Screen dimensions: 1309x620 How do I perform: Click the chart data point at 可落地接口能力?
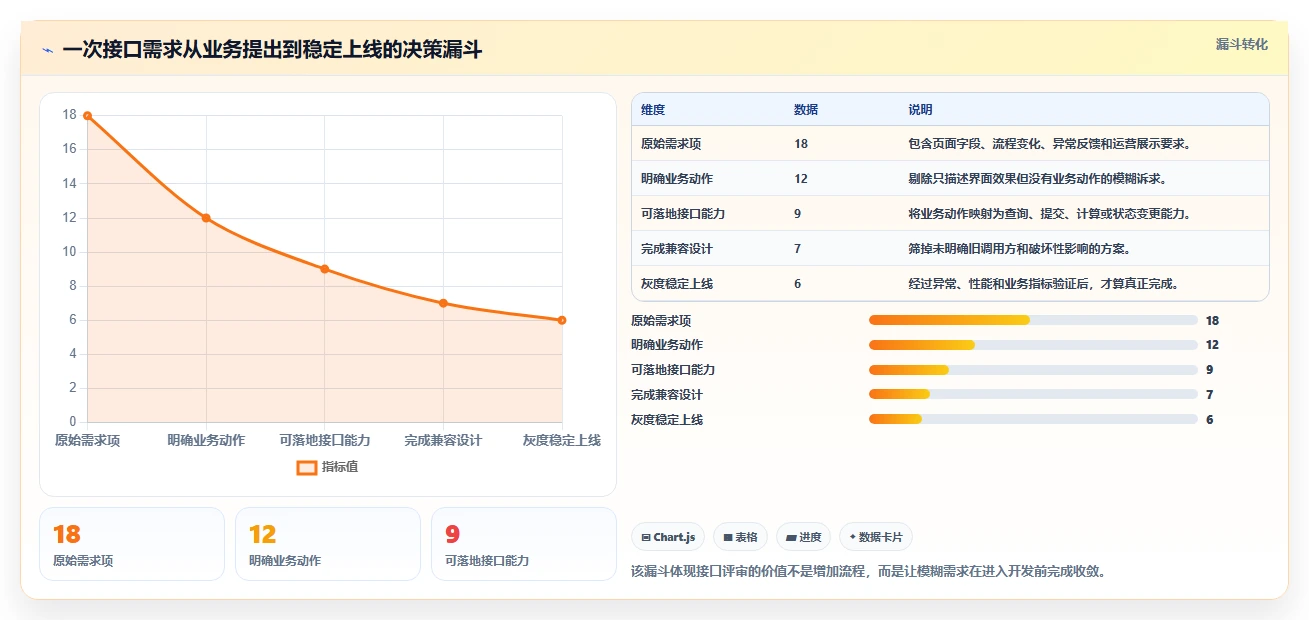click(325, 269)
